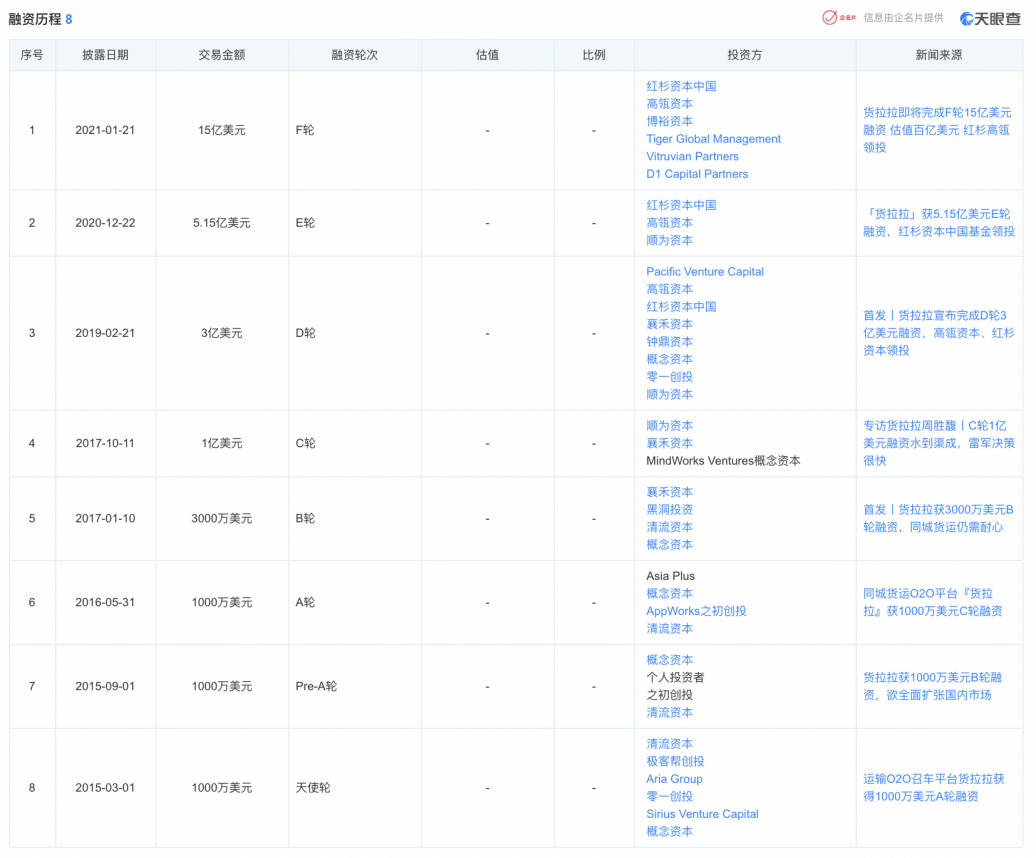Viewport: 1036px width, 858px height.
Task: Click the 交易金额 column header
Action: [222, 55]
